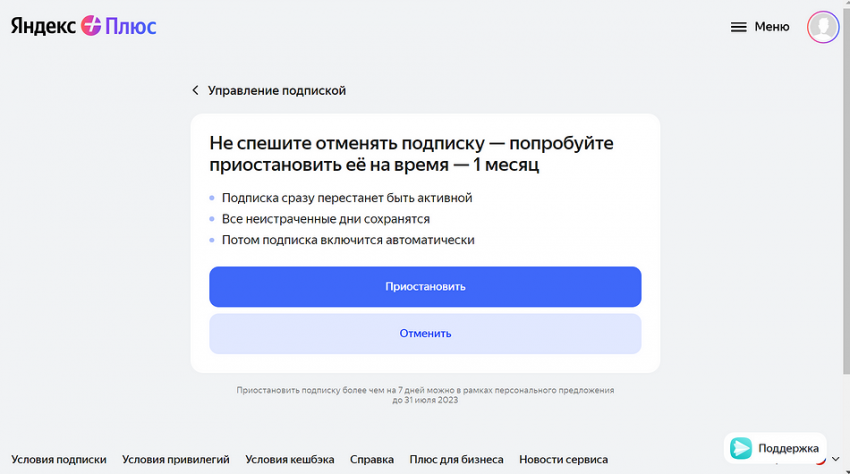Open the Плюс для бизнеса link
This screenshot has width=850, height=474.
pyautogui.click(x=456, y=460)
